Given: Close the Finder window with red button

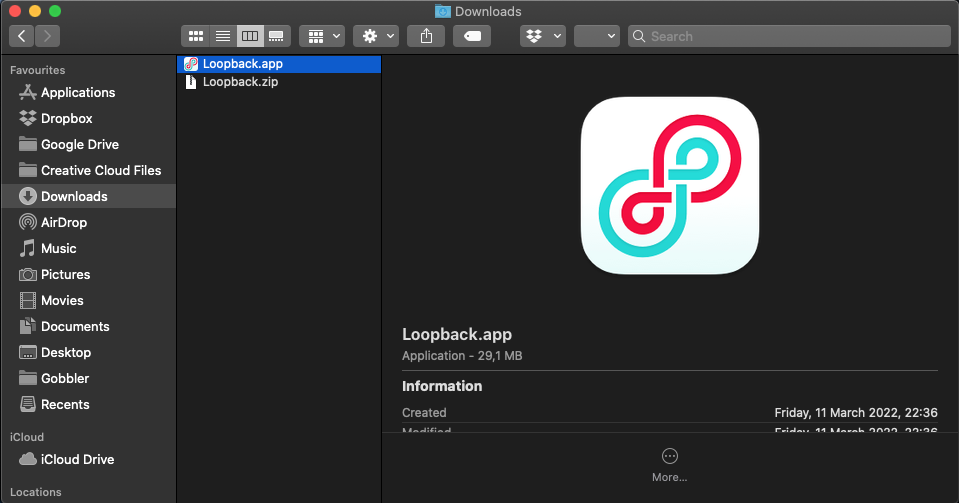Looking at the screenshot, I should [x=15, y=11].
